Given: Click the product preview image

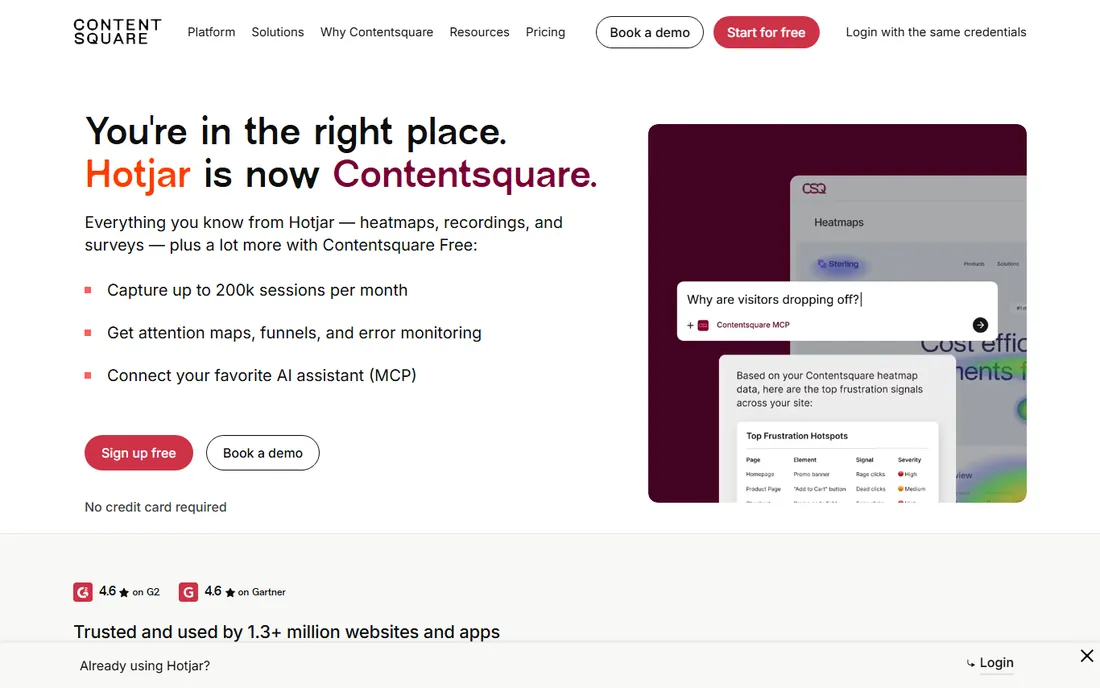Looking at the screenshot, I should click(x=837, y=313).
